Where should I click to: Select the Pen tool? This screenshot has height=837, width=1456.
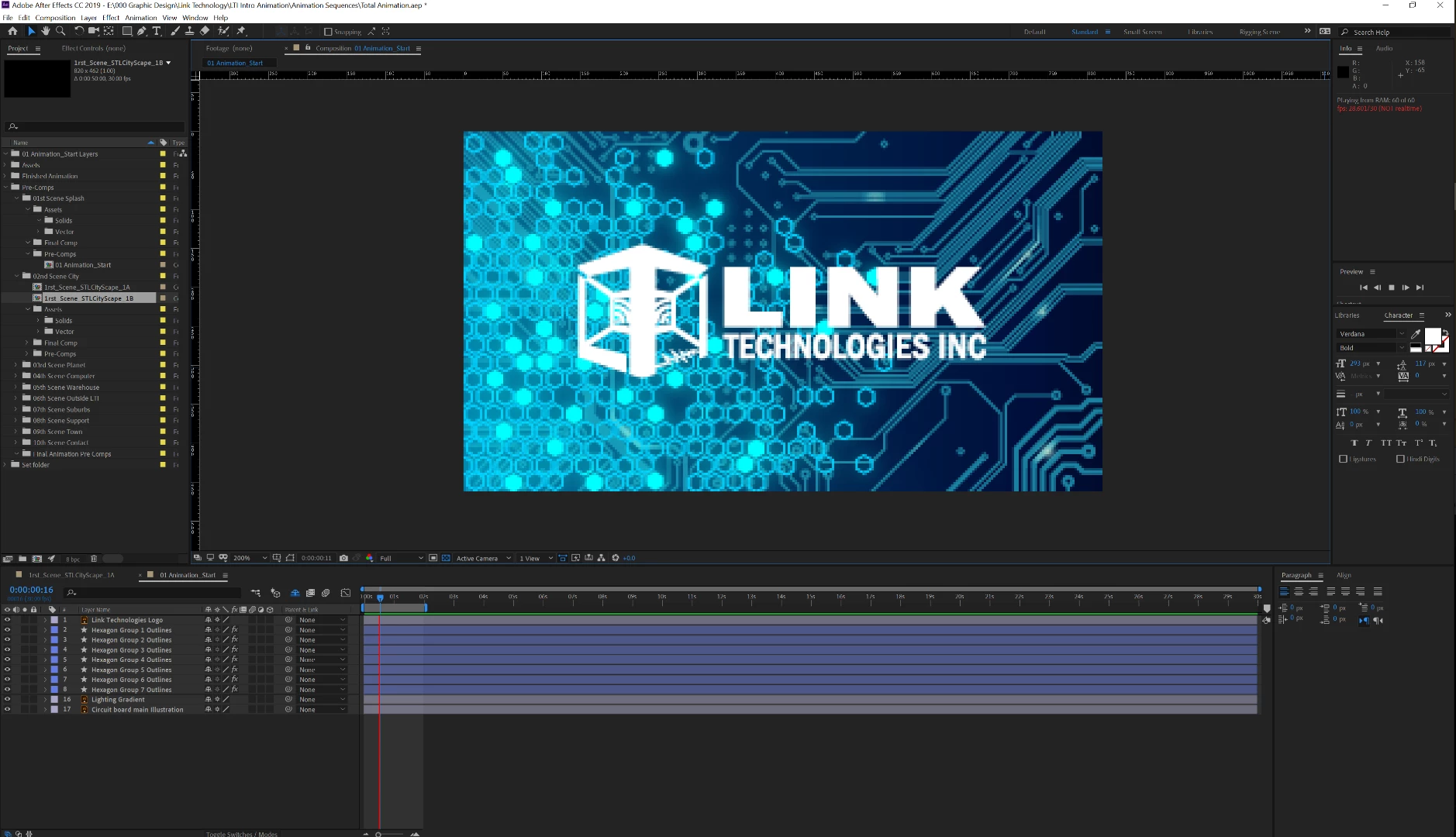(x=142, y=31)
